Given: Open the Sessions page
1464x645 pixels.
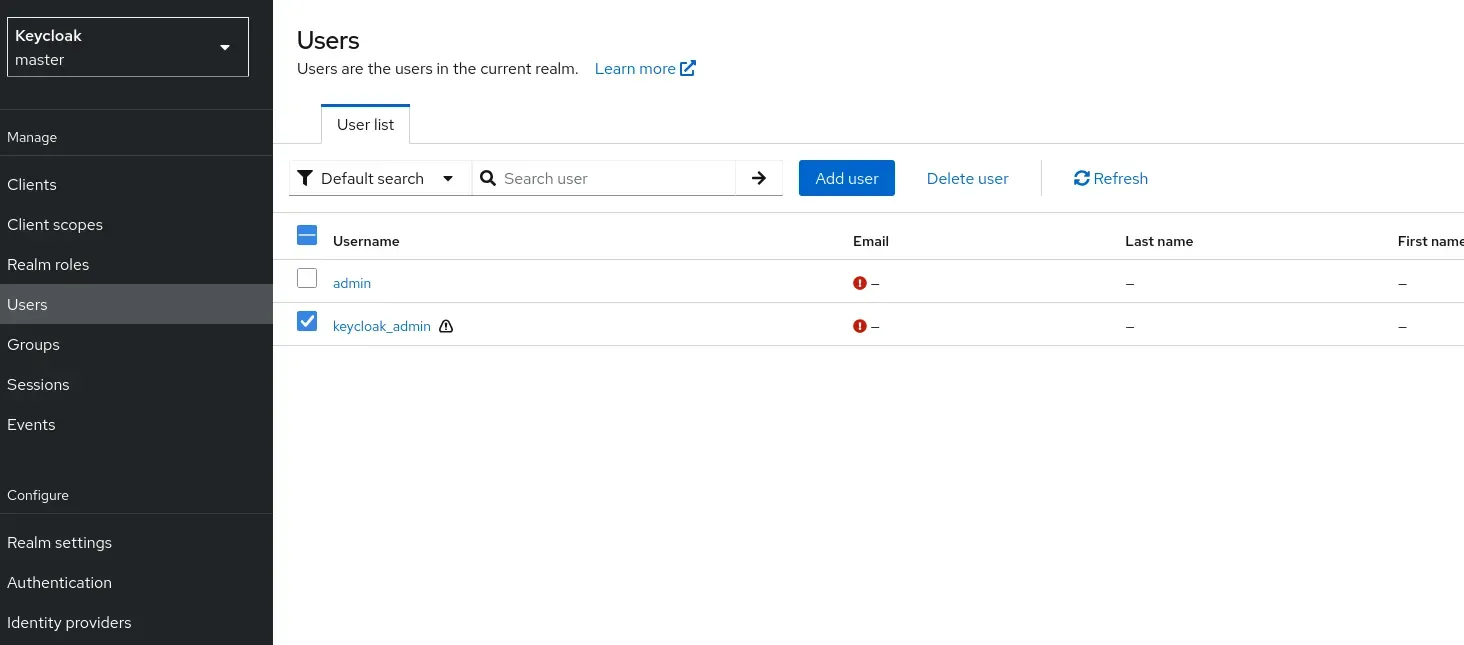Looking at the screenshot, I should click(136, 384).
